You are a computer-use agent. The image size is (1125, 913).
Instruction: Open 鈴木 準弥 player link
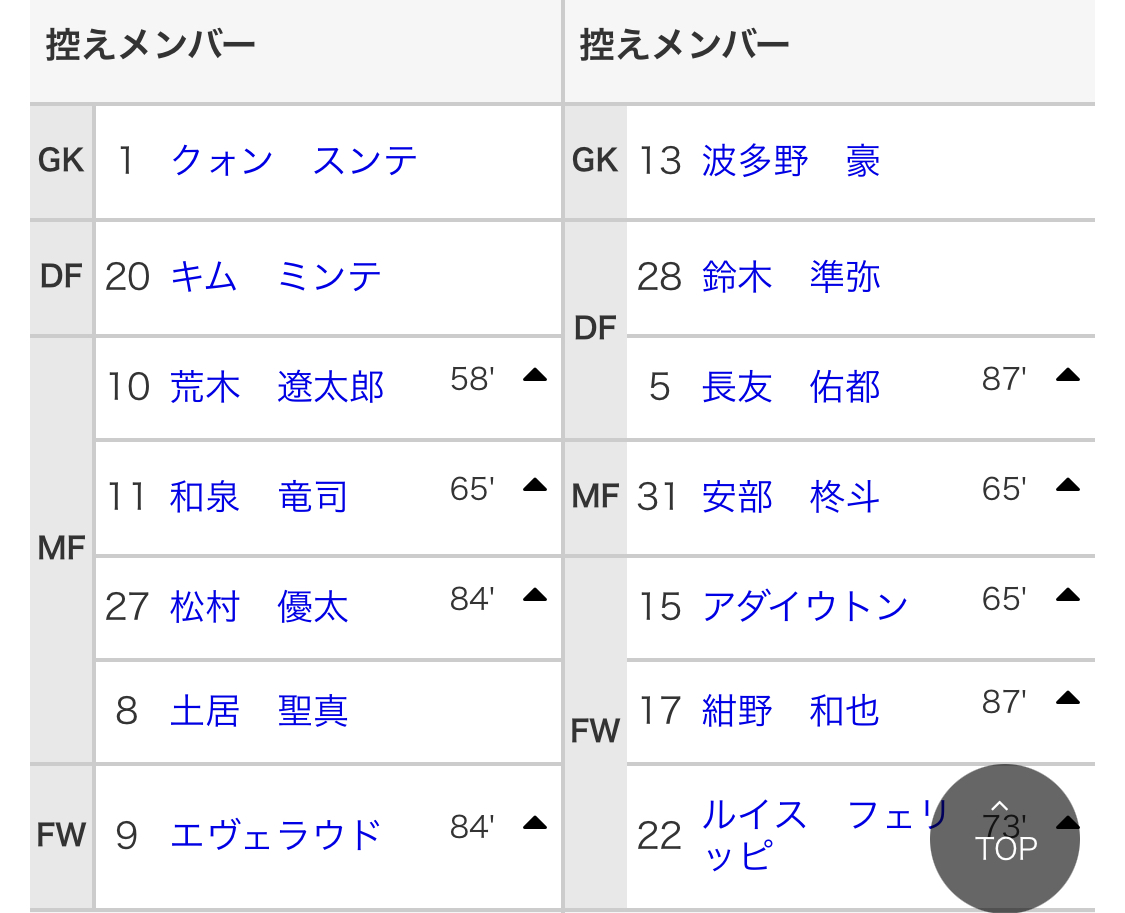coord(790,276)
